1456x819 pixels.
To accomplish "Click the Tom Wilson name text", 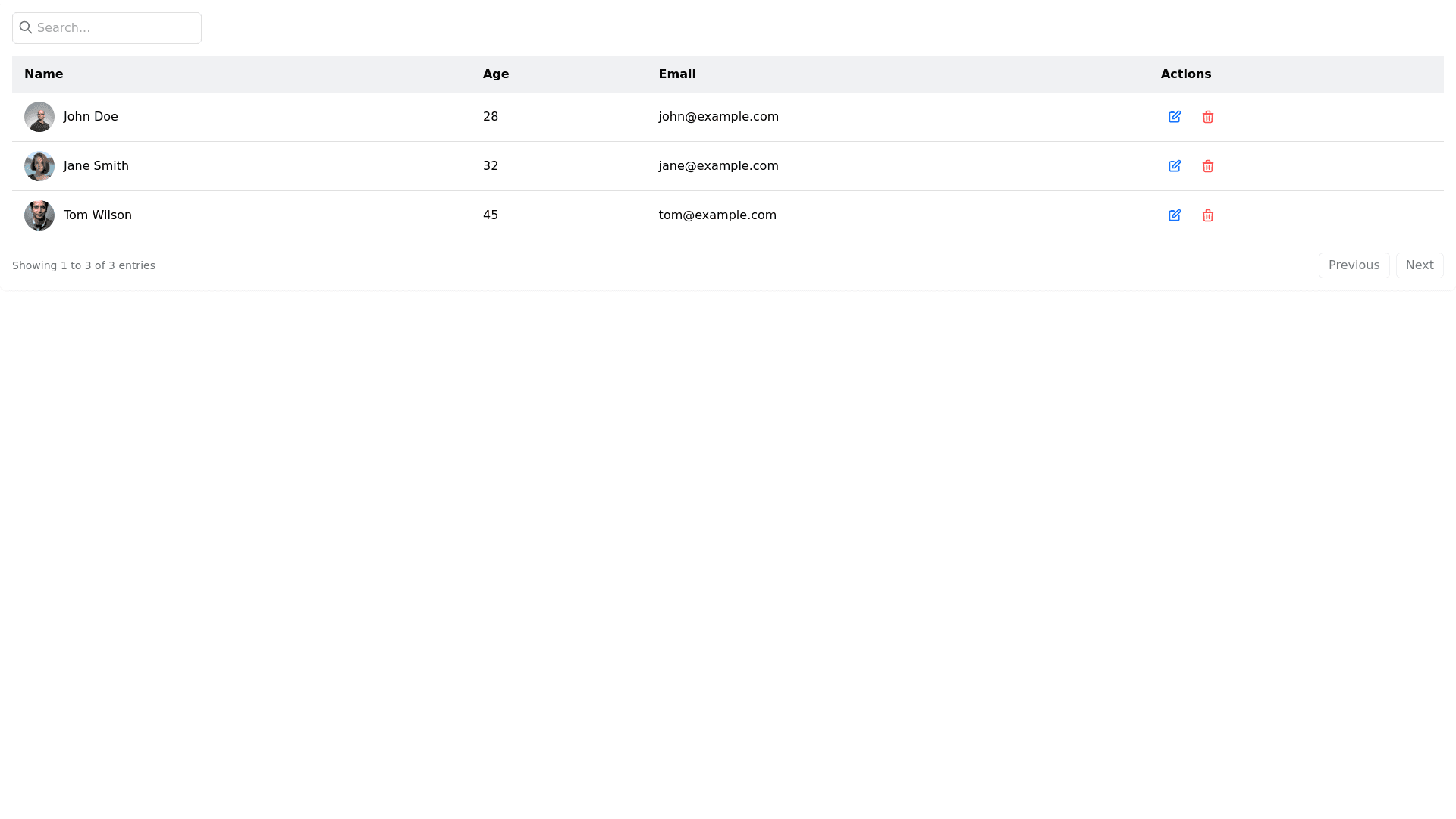I will pos(98,215).
